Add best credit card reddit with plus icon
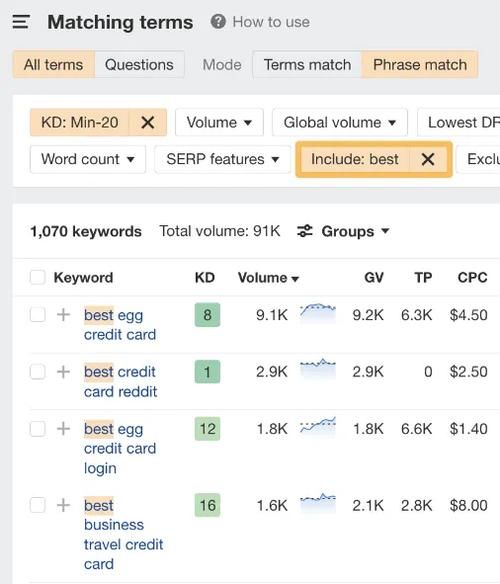500x584 pixels. [x=63, y=372]
